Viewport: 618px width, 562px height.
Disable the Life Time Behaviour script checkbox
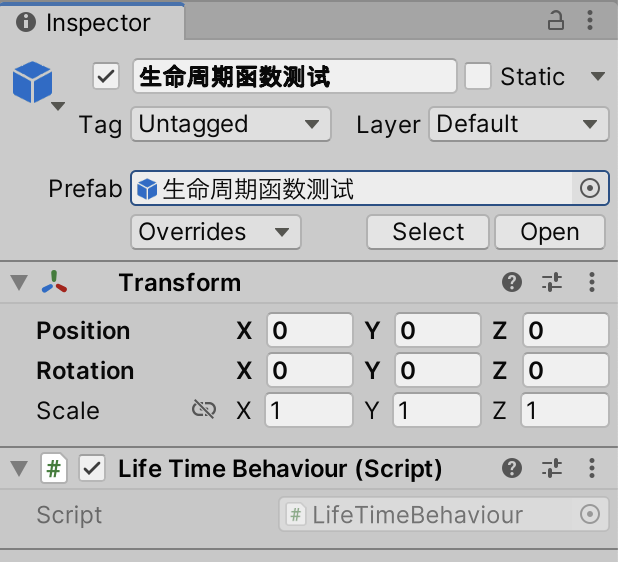[x=92, y=468]
